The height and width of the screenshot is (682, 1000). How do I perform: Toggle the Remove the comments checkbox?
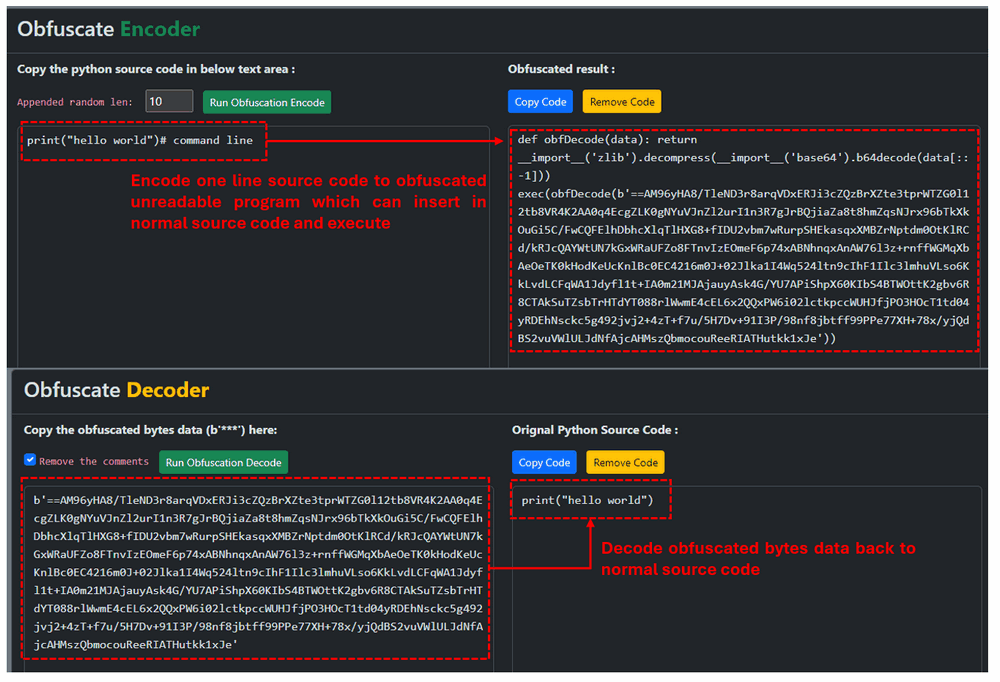[x=30, y=460]
